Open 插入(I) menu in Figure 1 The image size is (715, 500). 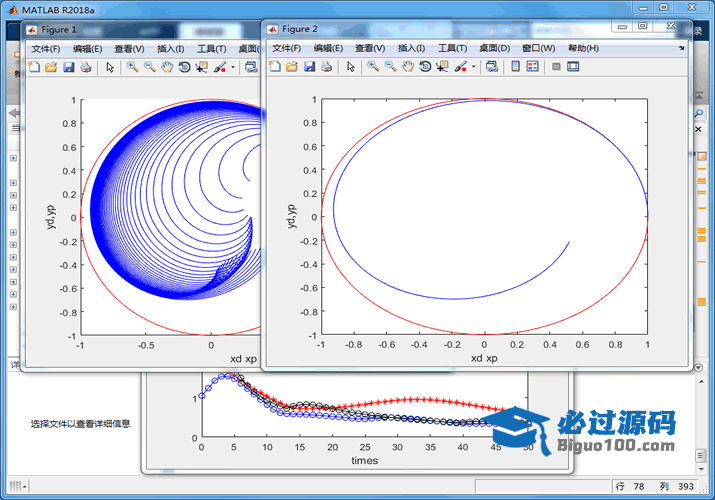coord(171,49)
